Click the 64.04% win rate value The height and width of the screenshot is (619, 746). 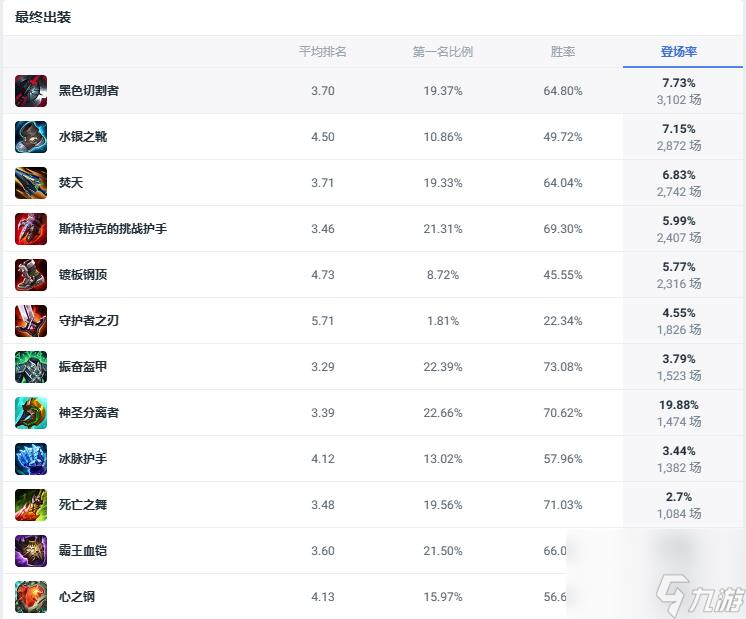coord(563,183)
